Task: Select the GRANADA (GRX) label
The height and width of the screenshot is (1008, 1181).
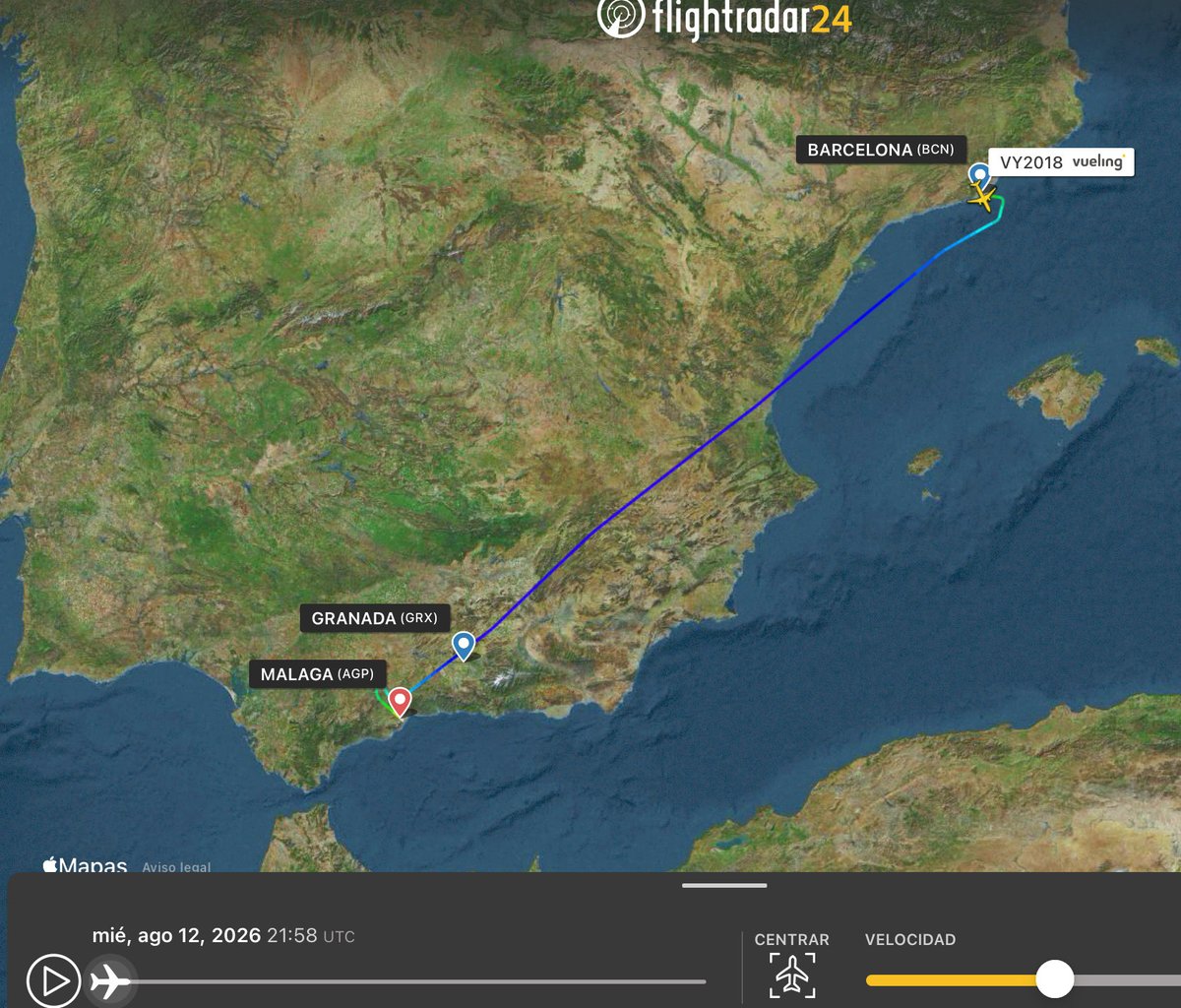Action: click(x=375, y=618)
